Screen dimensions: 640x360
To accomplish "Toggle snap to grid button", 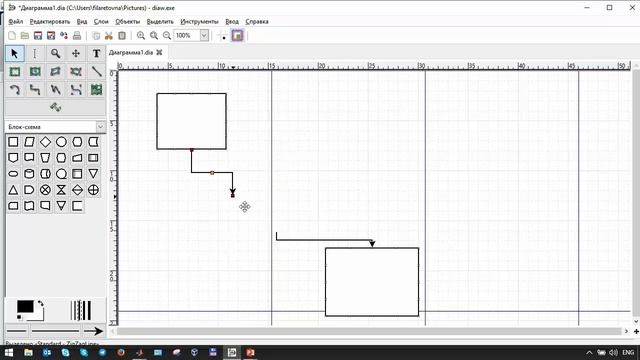I will 222,36.
